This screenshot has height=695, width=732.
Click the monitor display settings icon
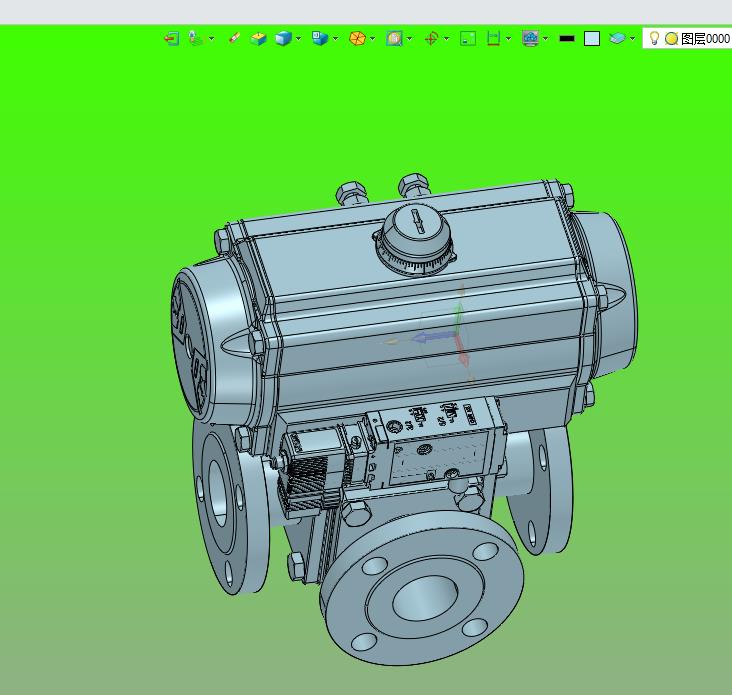(x=530, y=38)
